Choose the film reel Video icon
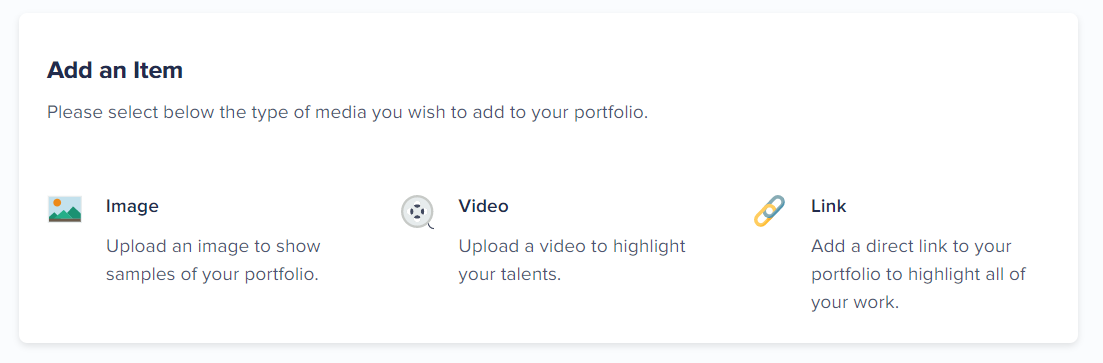The width and height of the screenshot is (1103, 363). [x=418, y=212]
